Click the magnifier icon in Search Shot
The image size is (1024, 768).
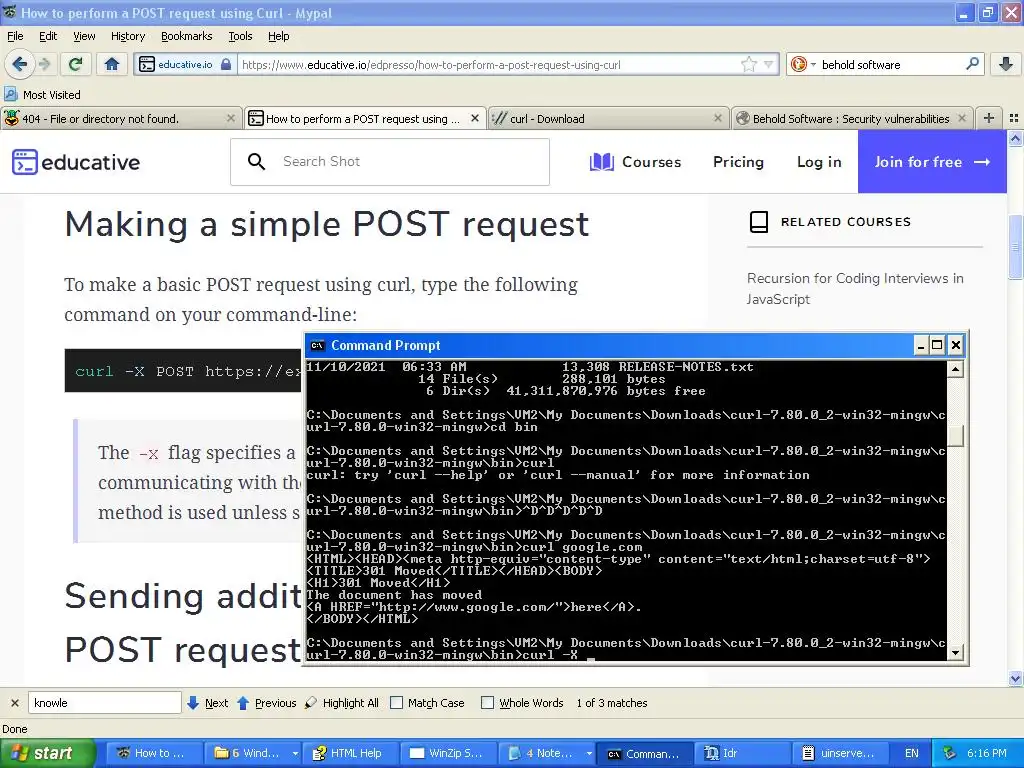click(257, 161)
